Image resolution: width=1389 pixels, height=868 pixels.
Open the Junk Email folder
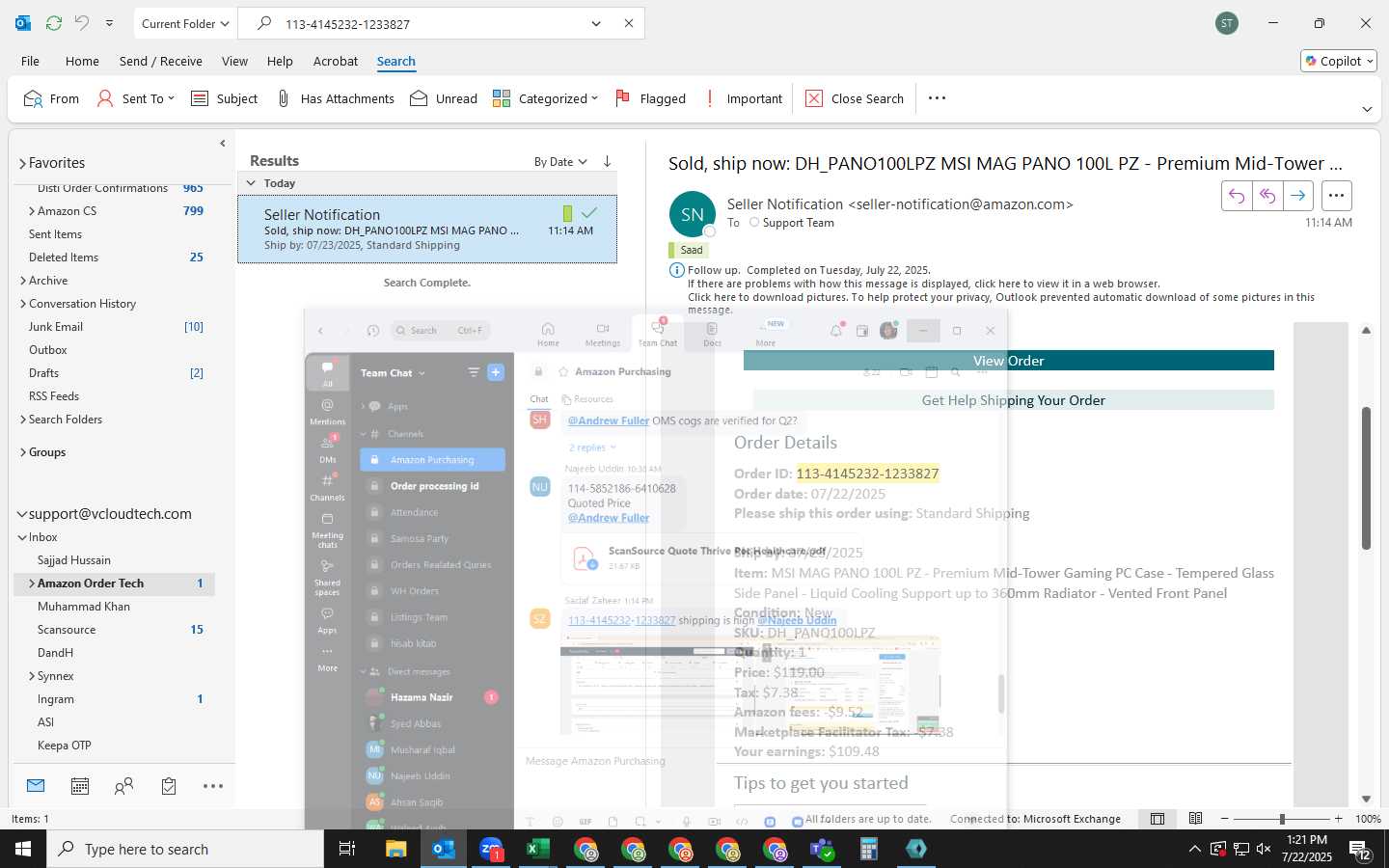coord(56,327)
